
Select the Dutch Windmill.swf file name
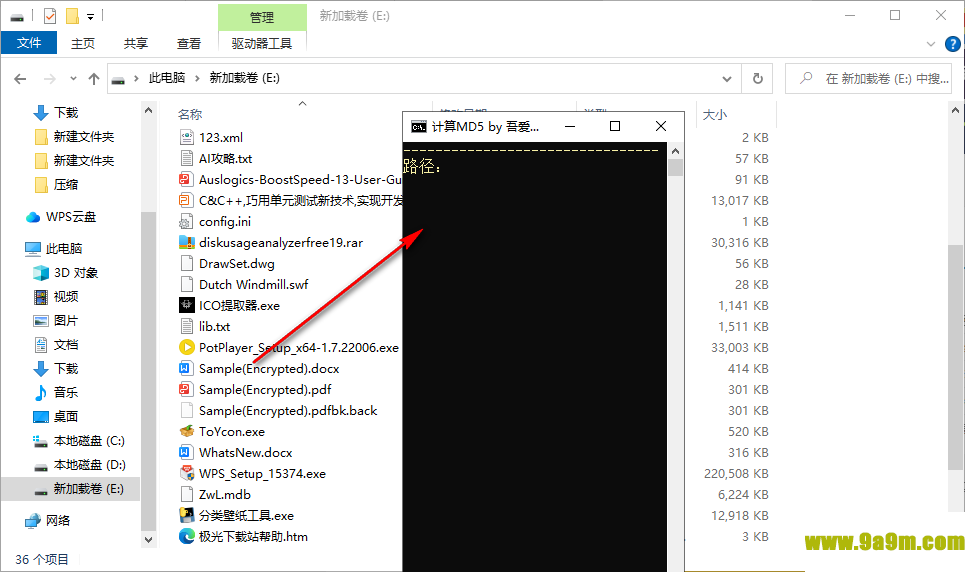(x=254, y=284)
